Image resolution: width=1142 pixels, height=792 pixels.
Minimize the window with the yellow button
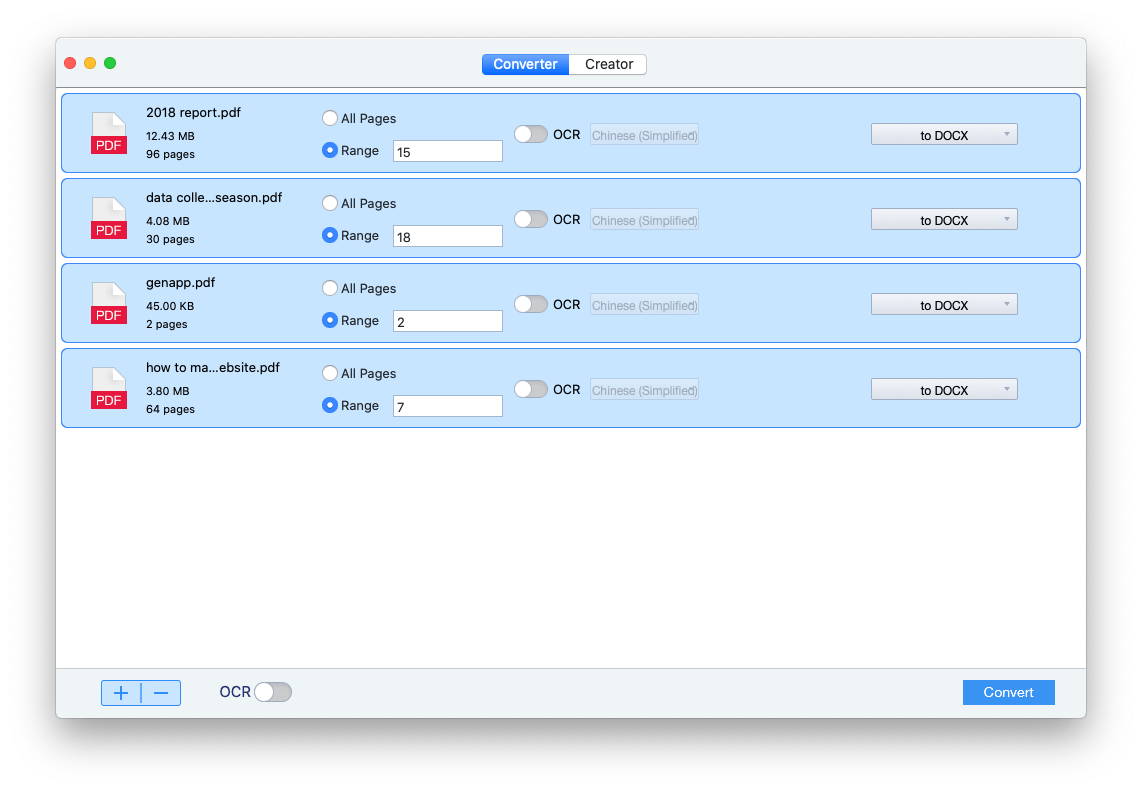click(90, 63)
